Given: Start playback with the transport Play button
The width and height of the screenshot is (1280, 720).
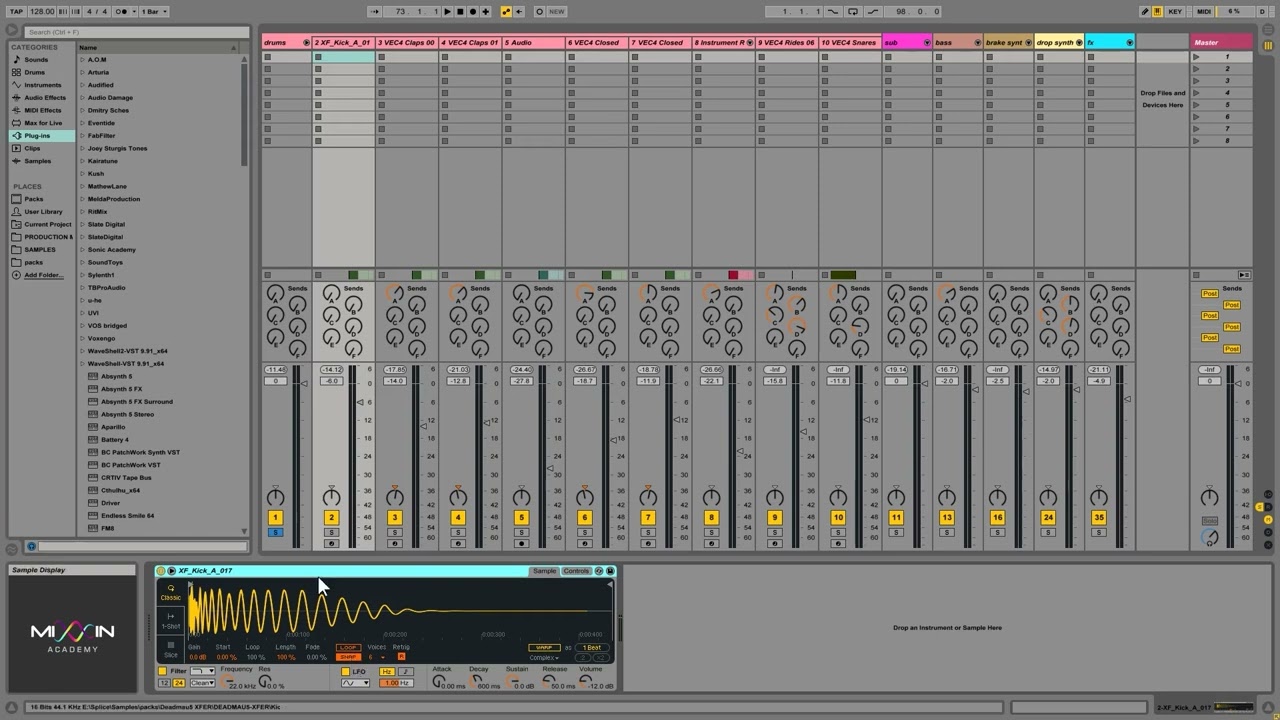Looking at the screenshot, I should pyautogui.click(x=448, y=11).
